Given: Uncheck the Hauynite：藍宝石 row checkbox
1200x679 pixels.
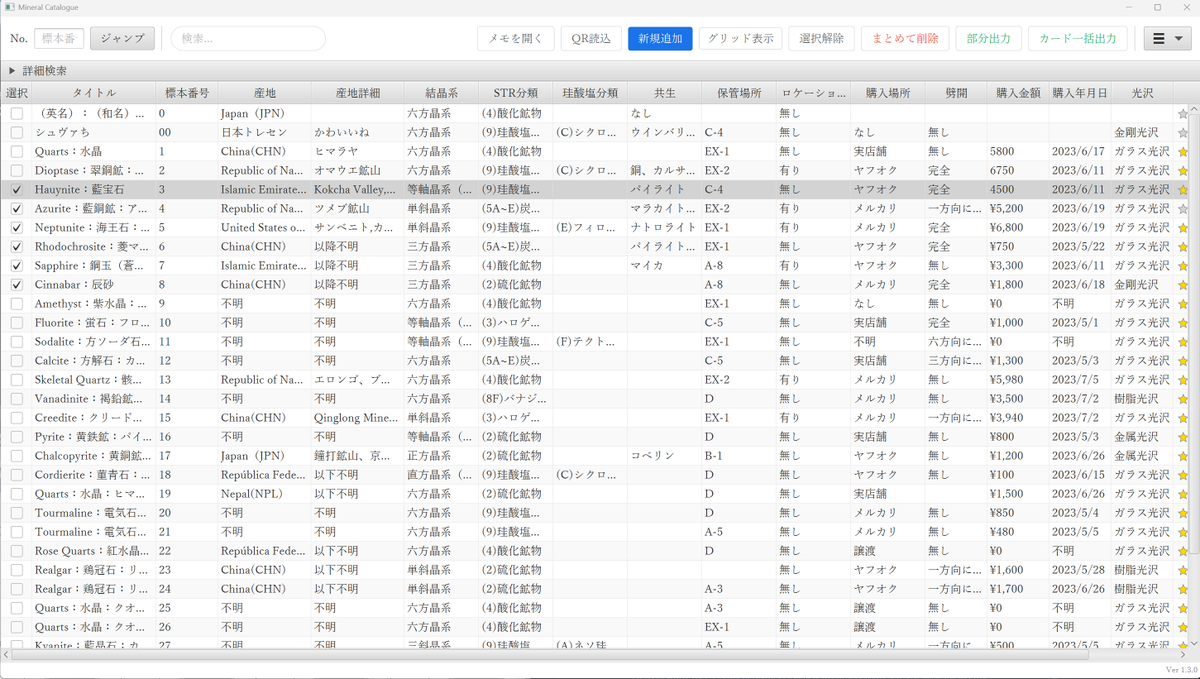Looking at the screenshot, I should [x=17, y=189].
